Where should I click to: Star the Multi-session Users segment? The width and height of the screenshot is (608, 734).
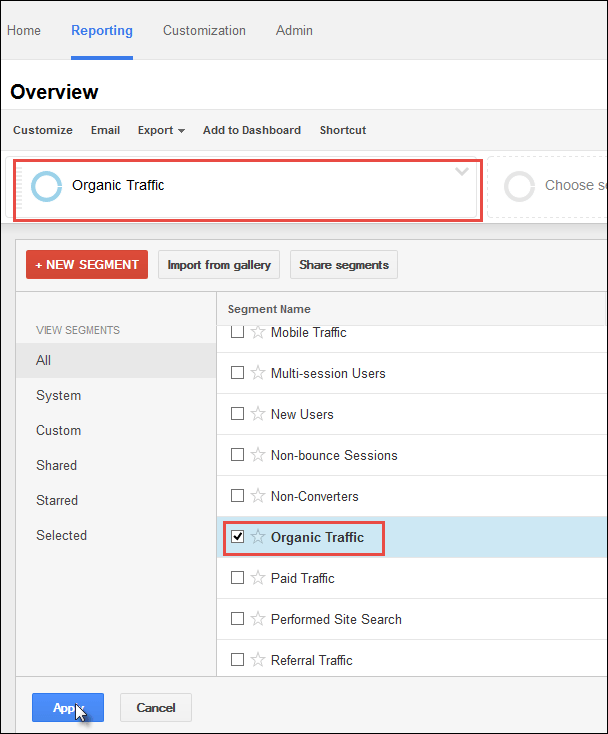tap(258, 373)
